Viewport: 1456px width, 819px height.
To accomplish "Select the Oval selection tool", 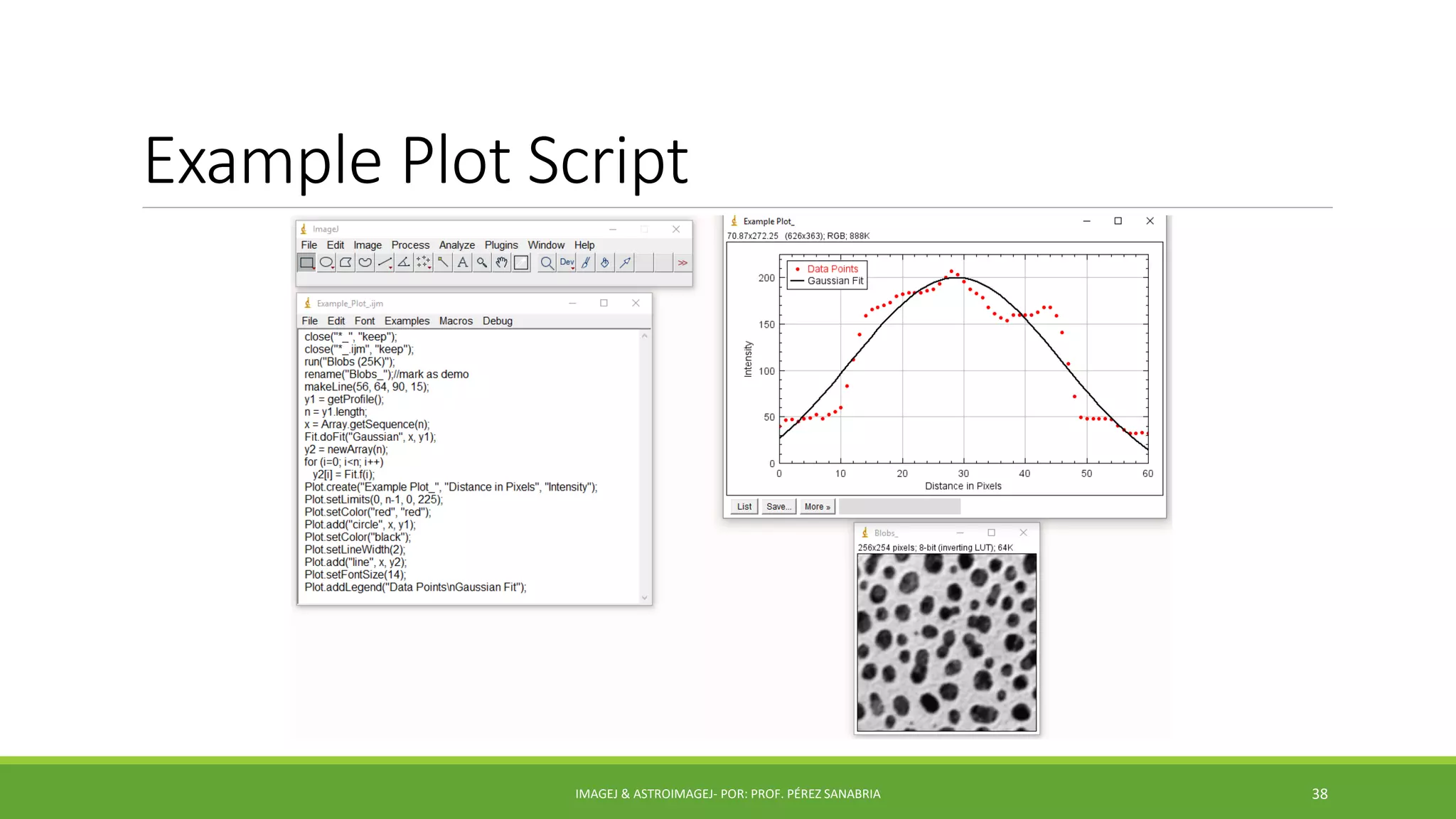I will 326,263.
